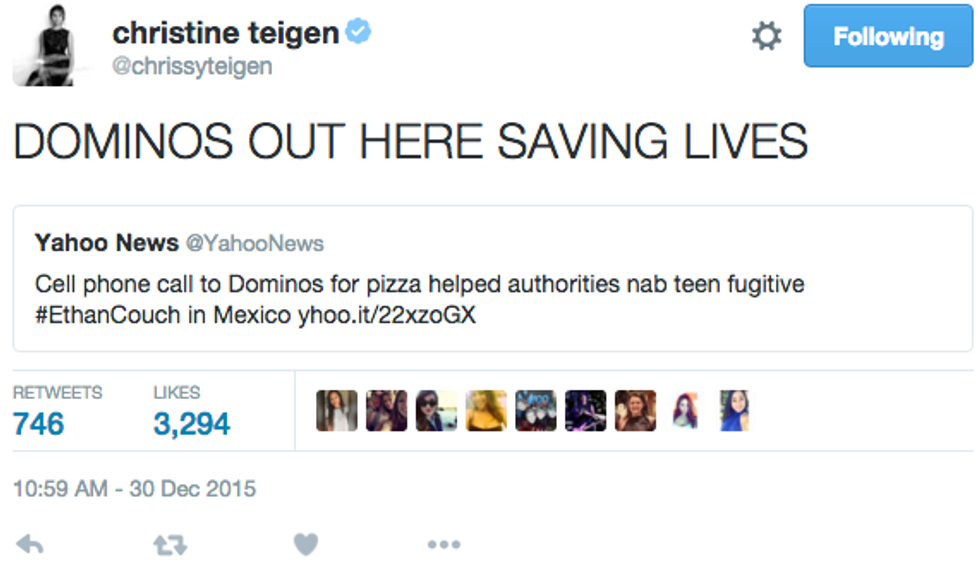The width and height of the screenshot is (980, 570).
Task: Open the christine teigen profile name link
Action: click(x=225, y=33)
